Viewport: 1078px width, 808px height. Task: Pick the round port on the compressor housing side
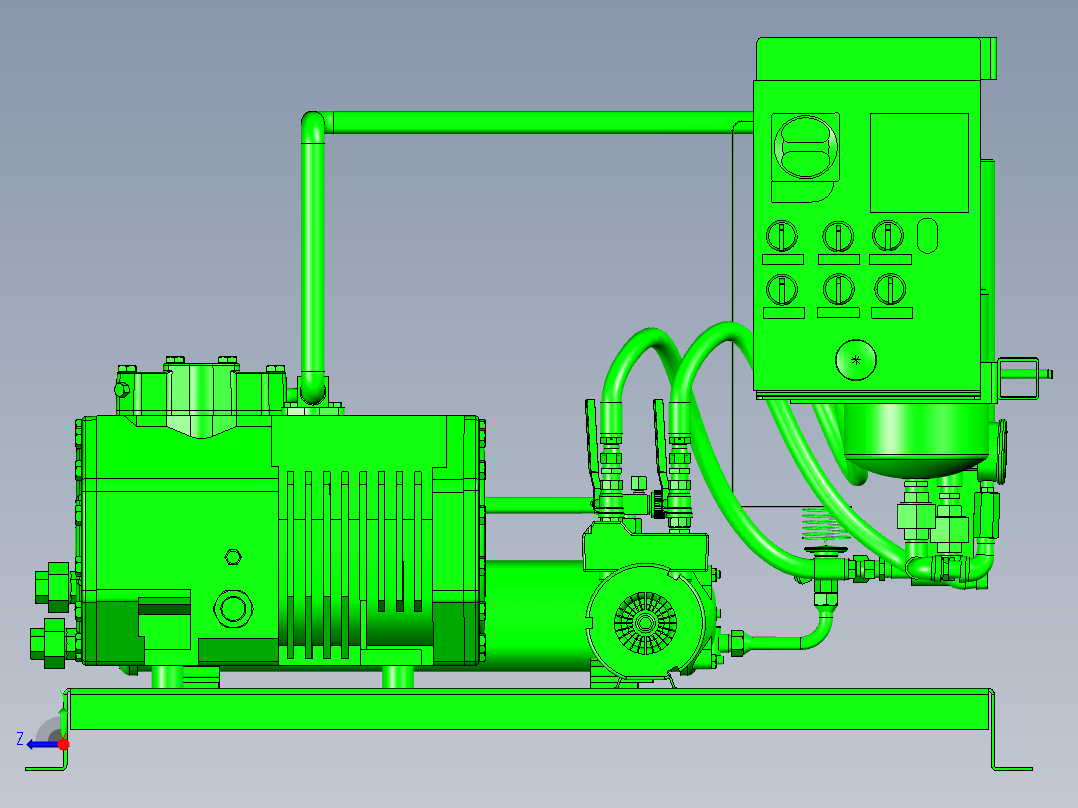click(233, 609)
